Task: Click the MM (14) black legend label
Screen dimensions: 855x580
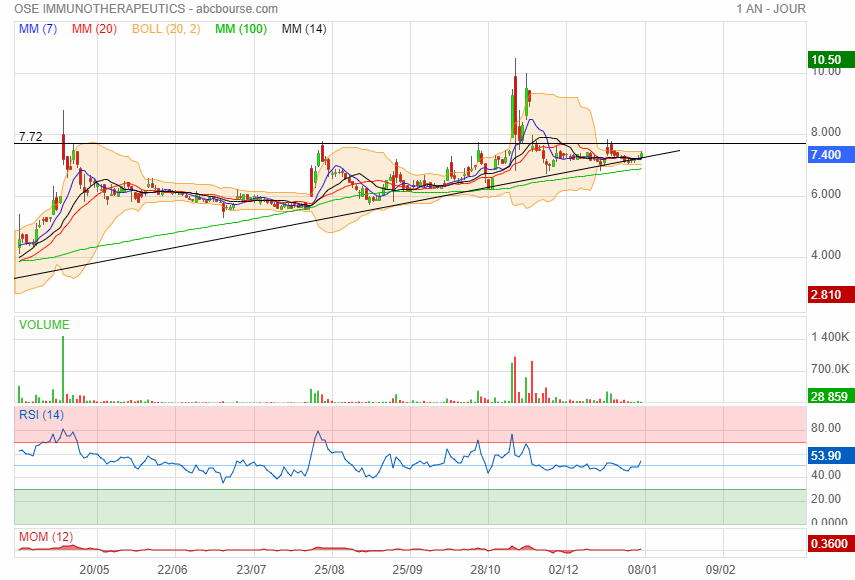Action: (x=304, y=29)
